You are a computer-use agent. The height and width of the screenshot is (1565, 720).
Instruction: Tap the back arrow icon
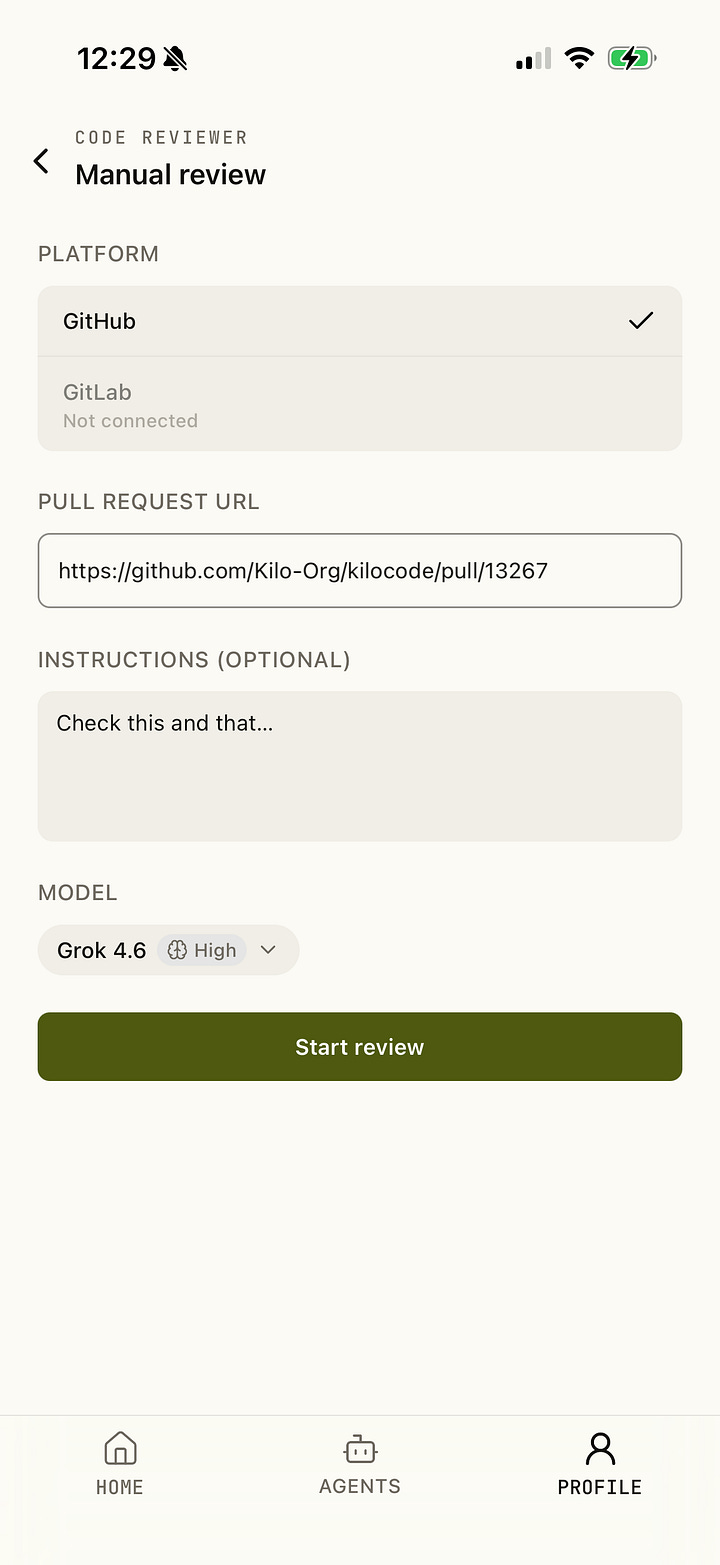point(41,160)
